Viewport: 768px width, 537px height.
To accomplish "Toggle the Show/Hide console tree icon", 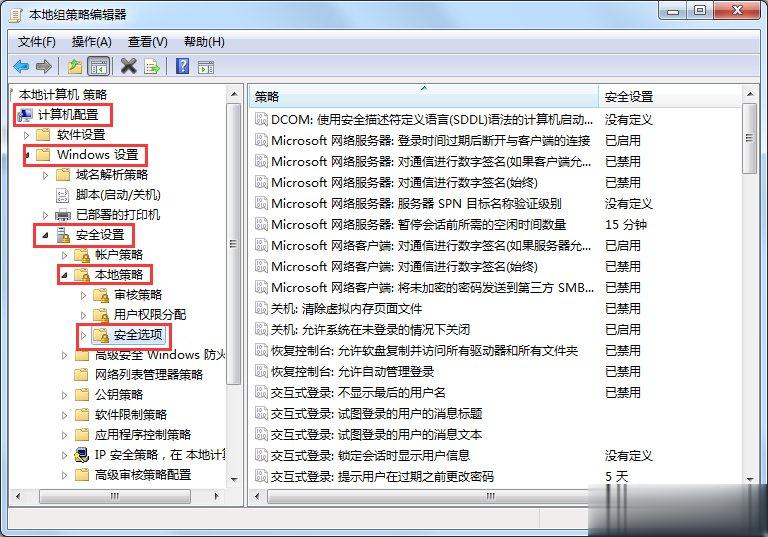I will 98,66.
